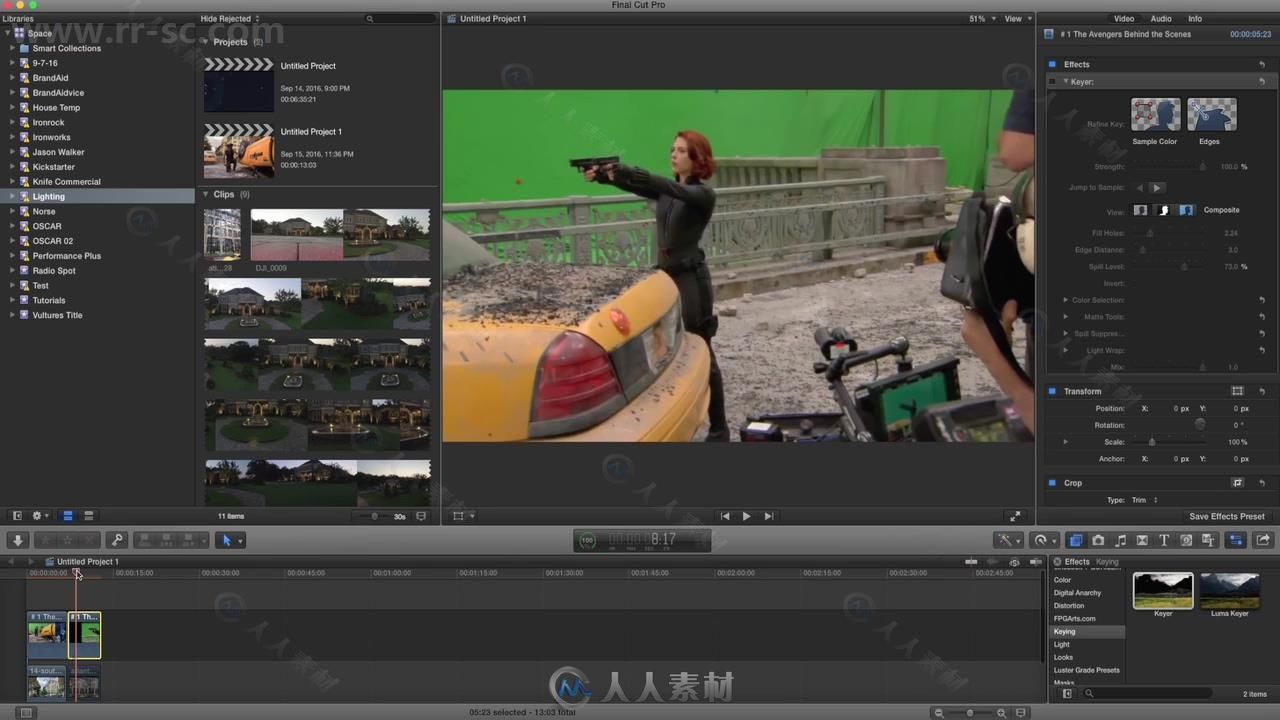The height and width of the screenshot is (720, 1280).
Task: Set Keyer view to Matte icon
Action: click(x=1163, y=210)
